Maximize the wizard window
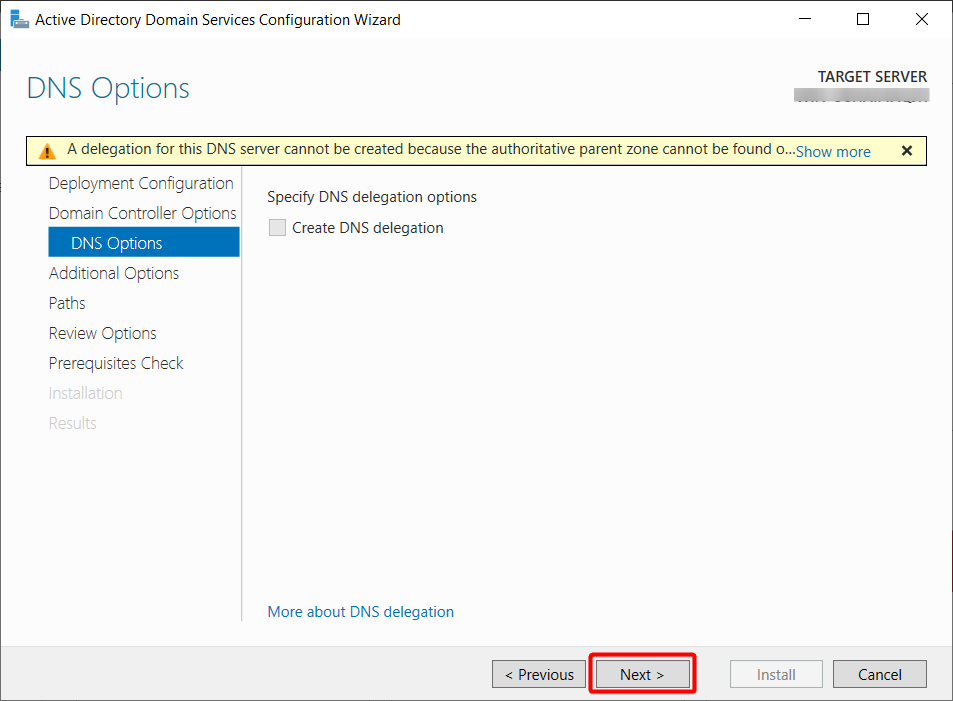This screenshot has height=701, width=953. pos(862,19)
